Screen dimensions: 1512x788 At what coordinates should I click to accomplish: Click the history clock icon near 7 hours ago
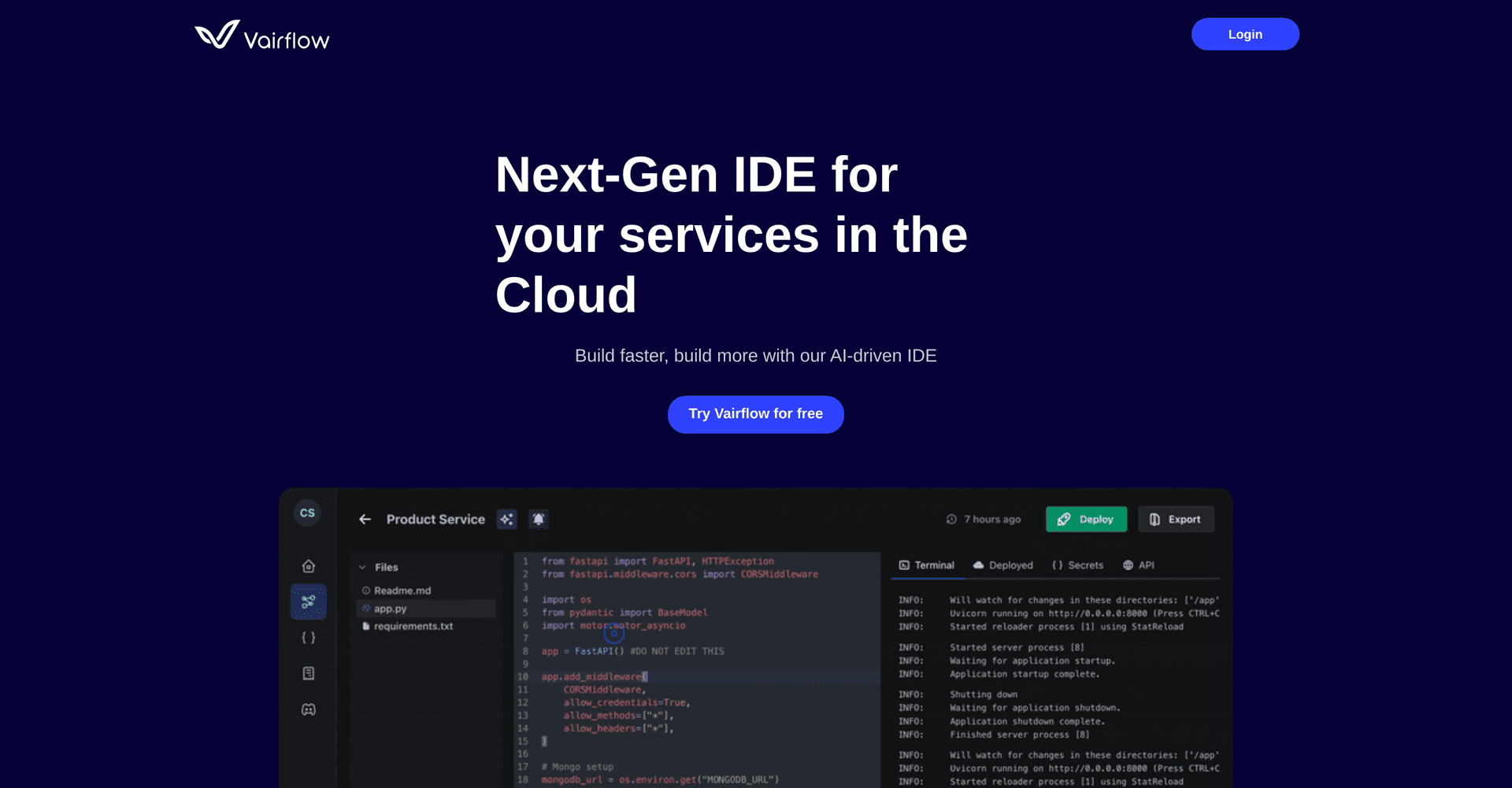coord(951,520)
